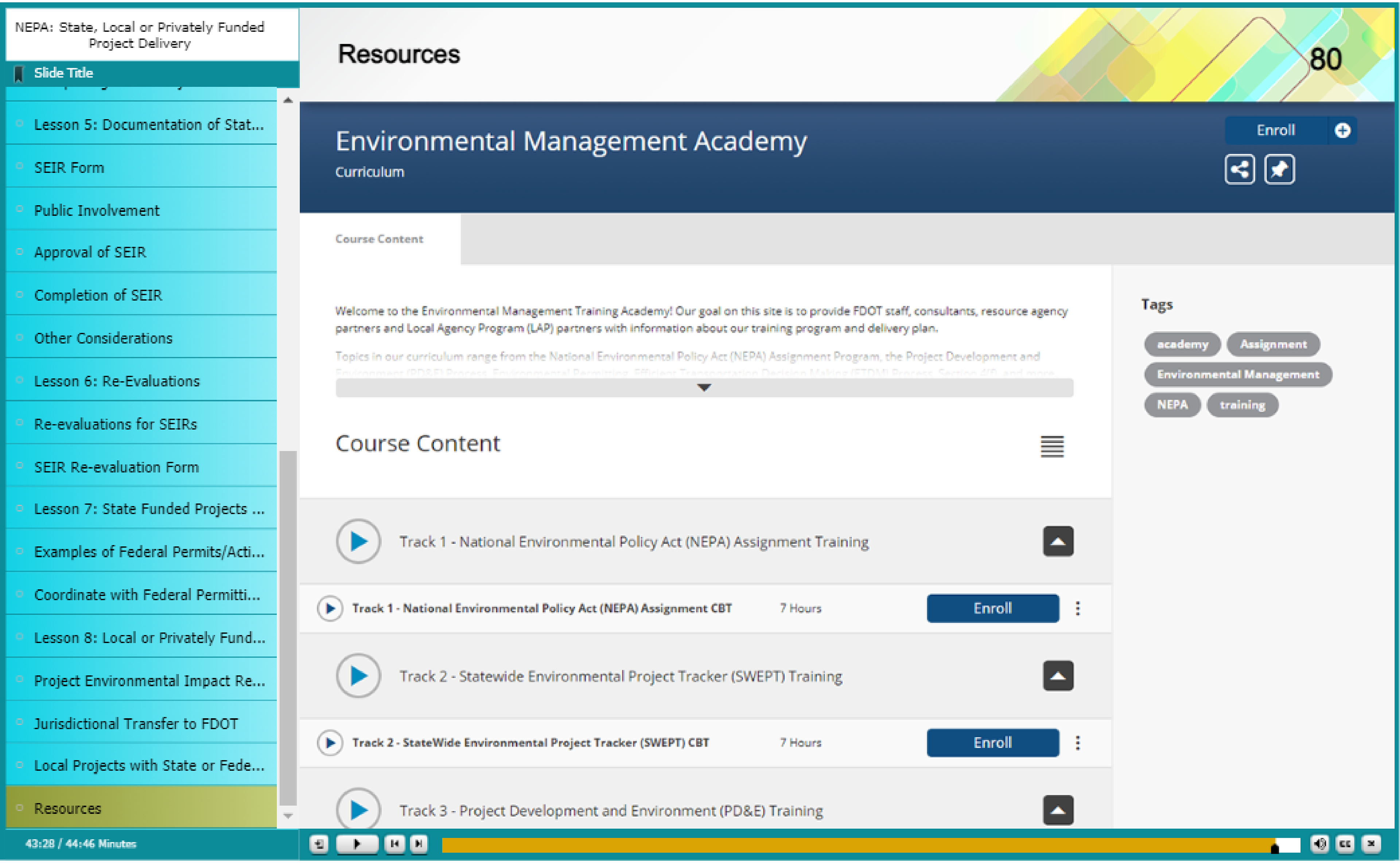The height and width of the screenshot is (863, 1400).
Task: Click the Environmental Management tag
Action: 1237,374
